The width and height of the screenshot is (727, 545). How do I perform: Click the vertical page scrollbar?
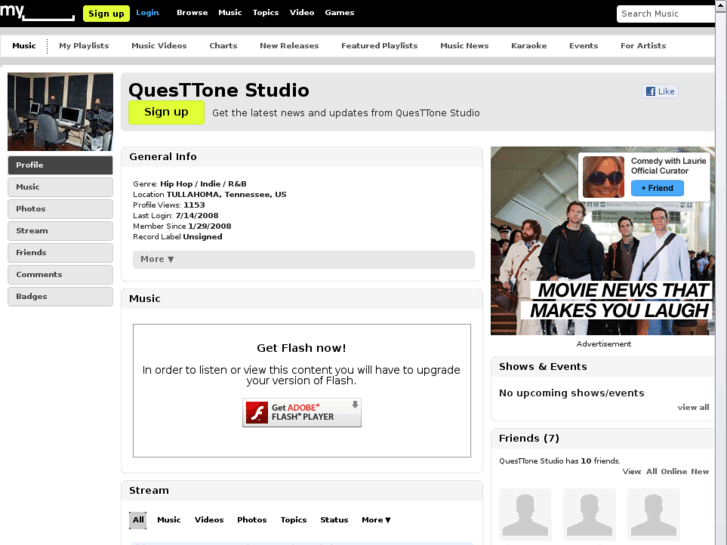(721, 272)
